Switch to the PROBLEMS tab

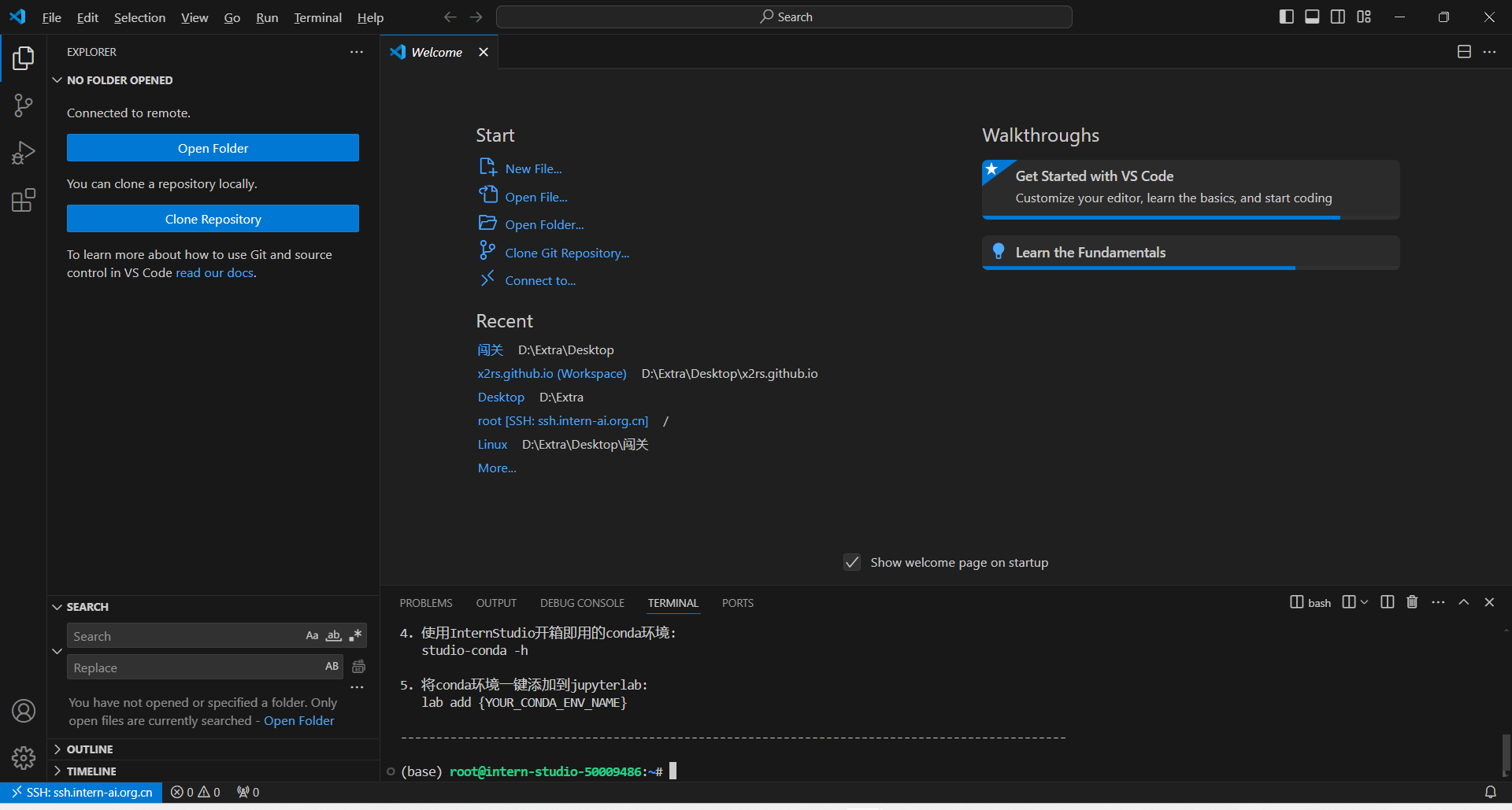426,603
